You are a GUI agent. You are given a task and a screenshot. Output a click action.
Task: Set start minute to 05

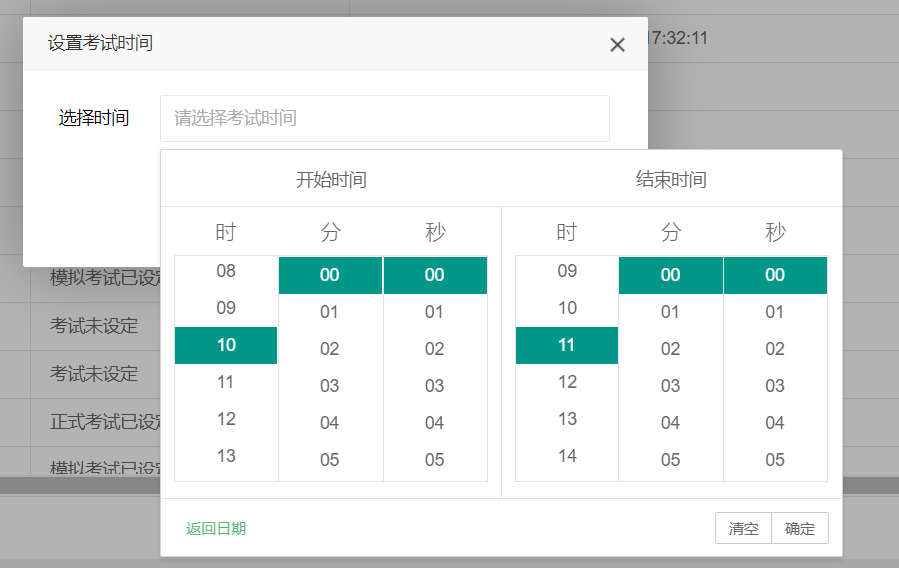[x=330, y=460]
